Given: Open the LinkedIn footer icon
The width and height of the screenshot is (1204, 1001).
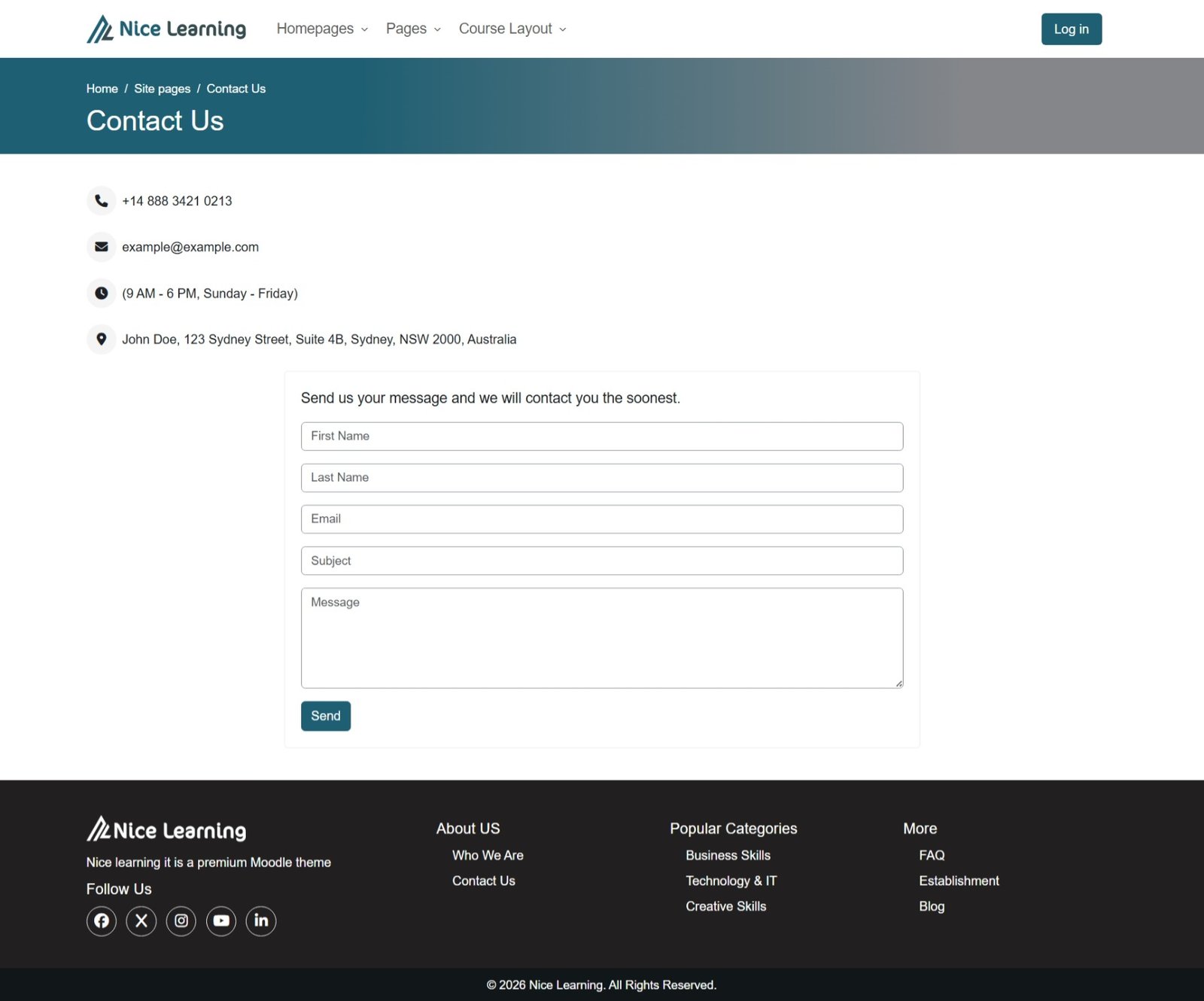Looking at the screenshot, I should click(261, 920).
